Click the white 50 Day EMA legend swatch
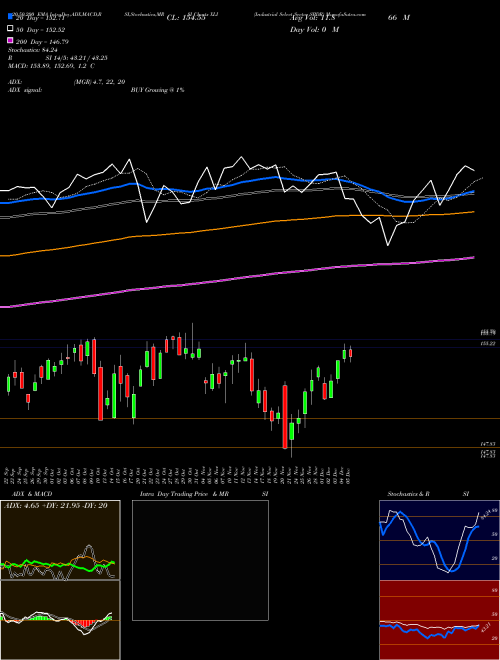 coord(10,29)
